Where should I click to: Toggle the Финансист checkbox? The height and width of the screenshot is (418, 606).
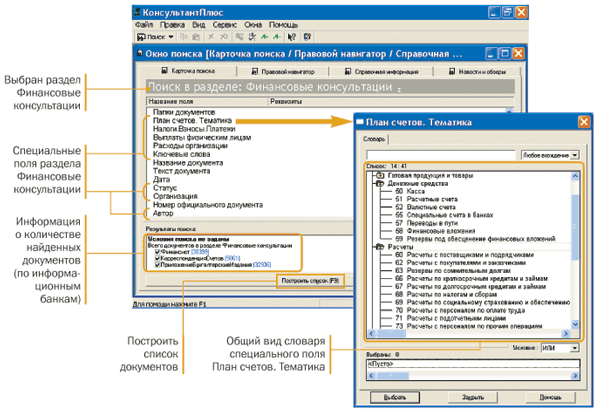(x=157, y=252)
